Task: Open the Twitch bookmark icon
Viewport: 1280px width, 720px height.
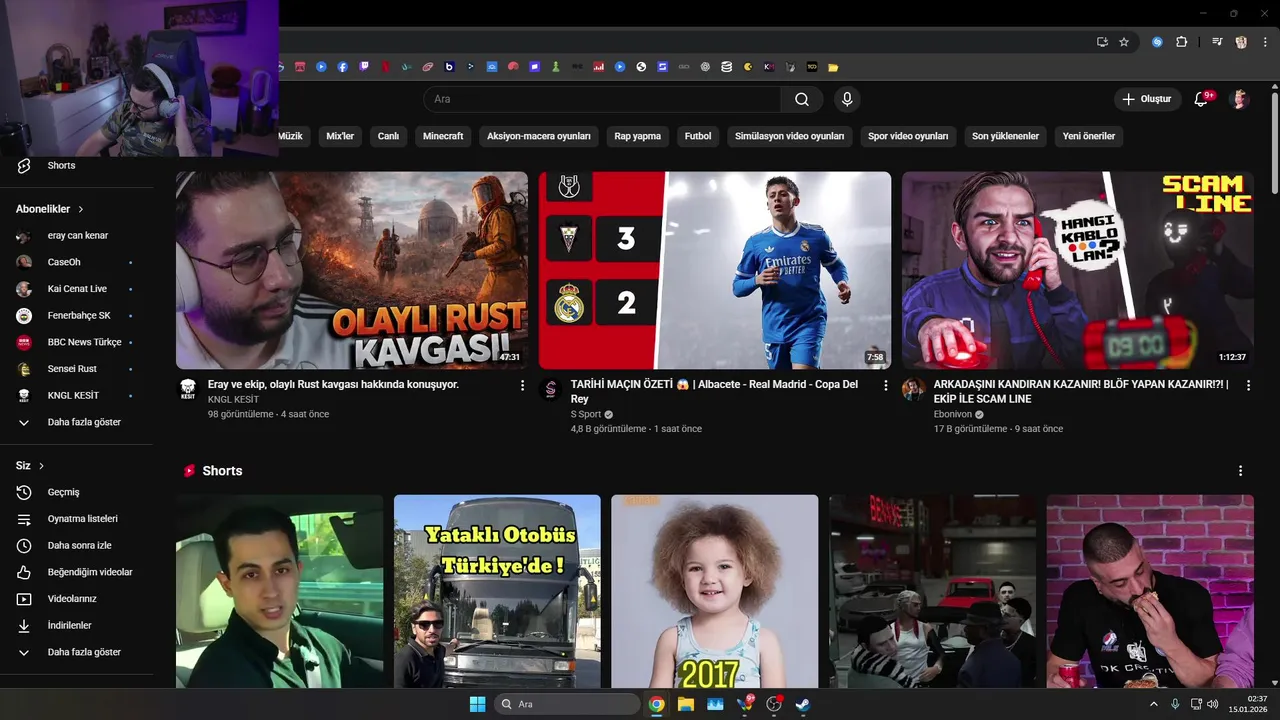Action: pos(364,67)
